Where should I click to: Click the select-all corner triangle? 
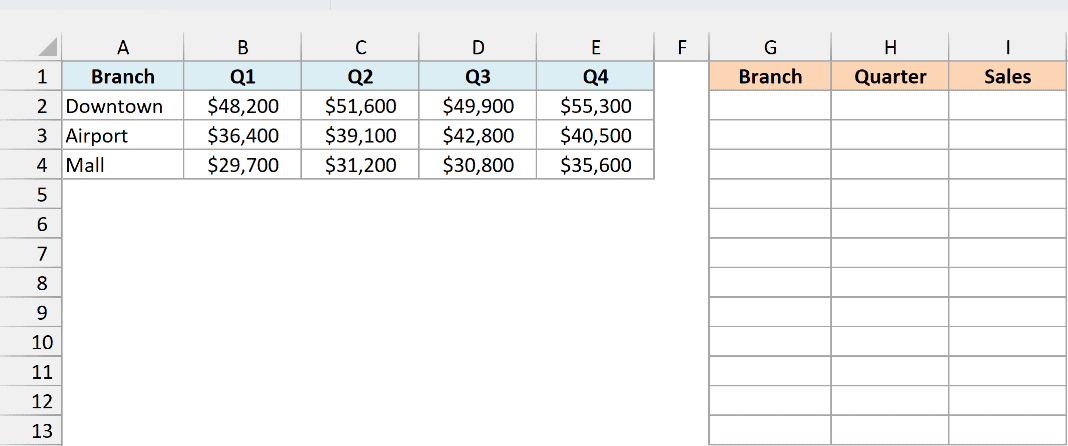tap(48, 48)
